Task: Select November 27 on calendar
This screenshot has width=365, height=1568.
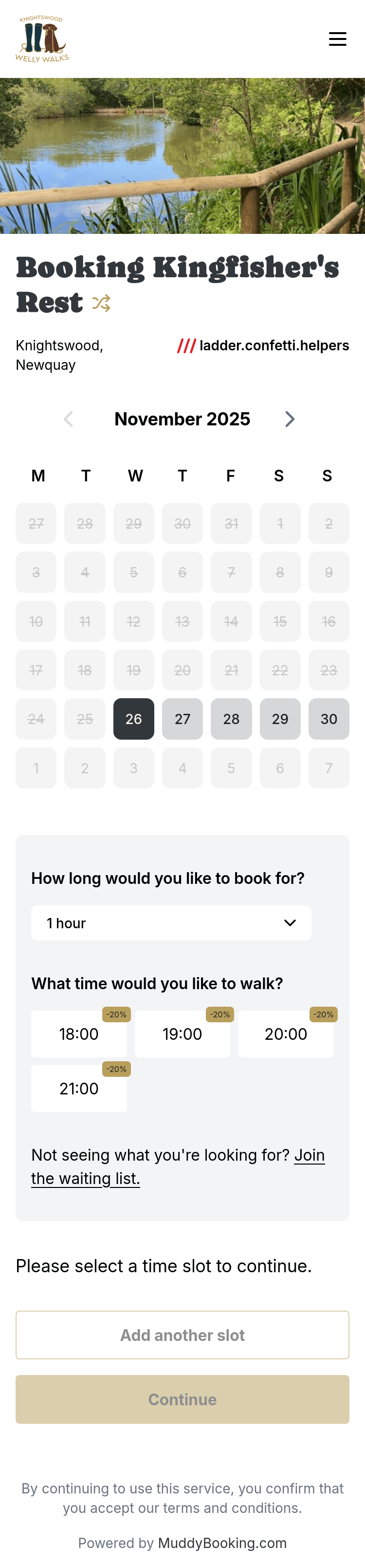Action: tap(182, 719)
